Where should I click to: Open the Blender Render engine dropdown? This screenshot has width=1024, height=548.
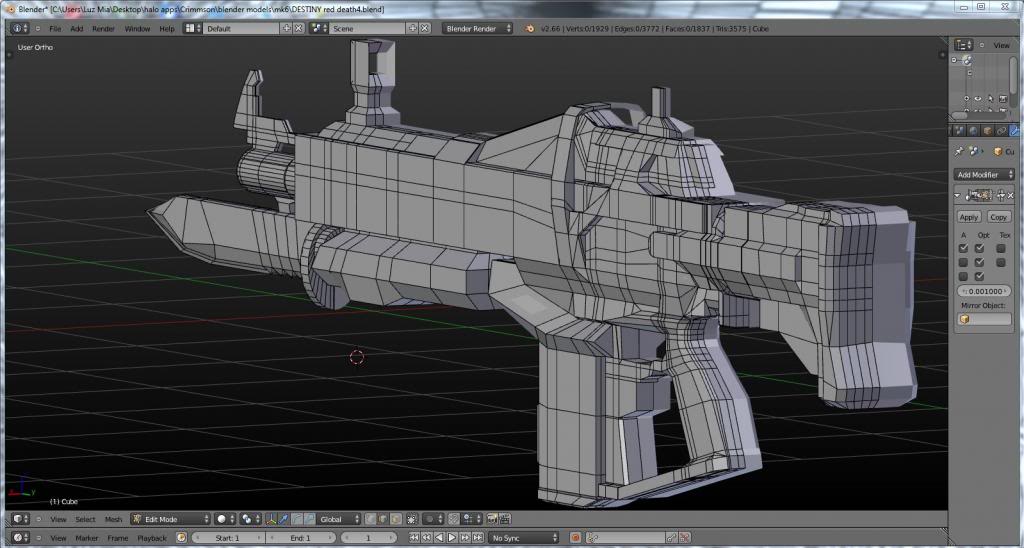coord(477,28)
